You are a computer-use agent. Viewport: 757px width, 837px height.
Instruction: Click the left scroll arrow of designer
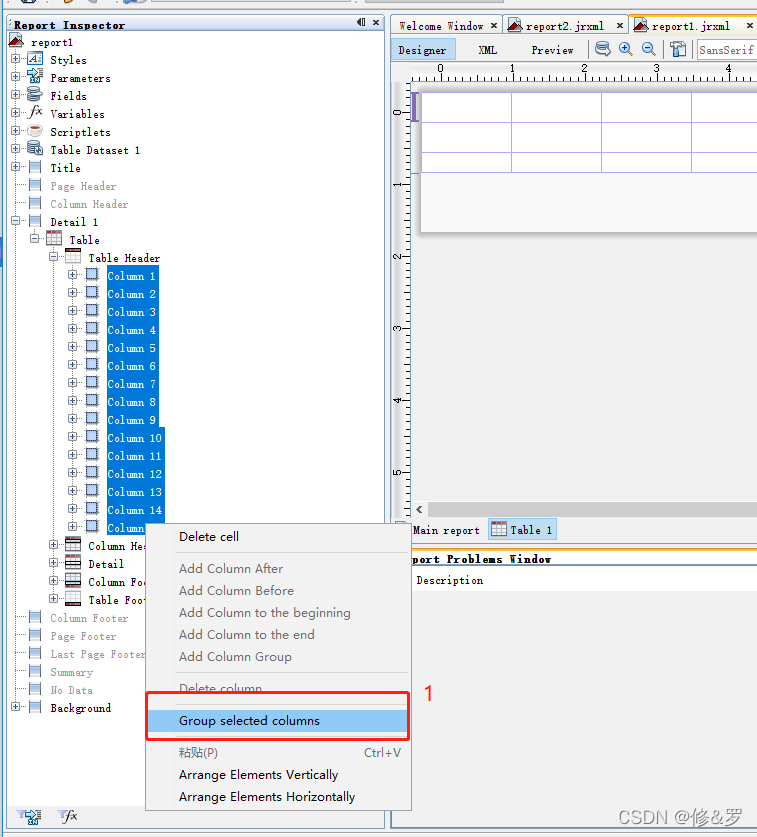(419, 509)
